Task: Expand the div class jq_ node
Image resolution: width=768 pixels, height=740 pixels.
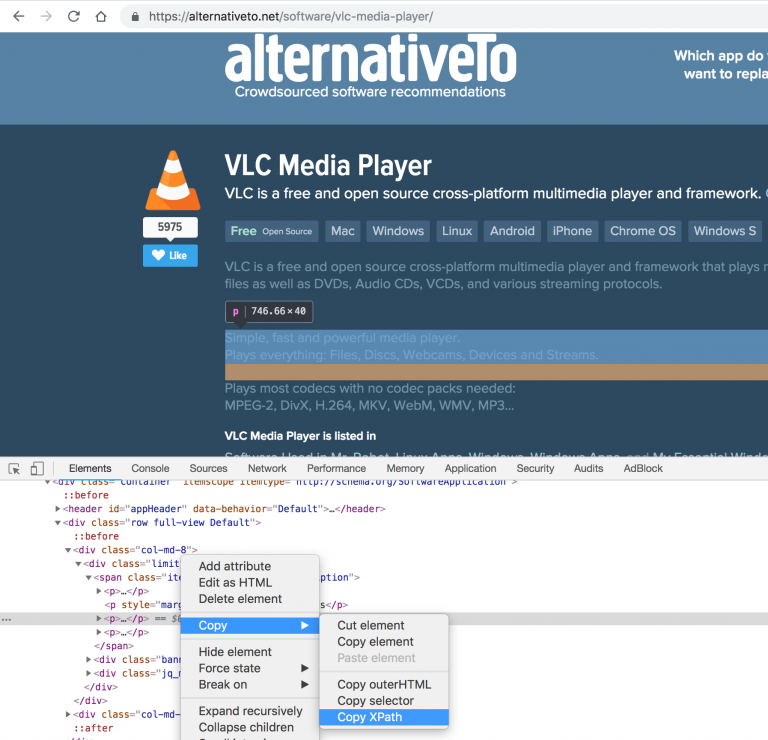Action: pyautogui.click(x=89, y=673)
